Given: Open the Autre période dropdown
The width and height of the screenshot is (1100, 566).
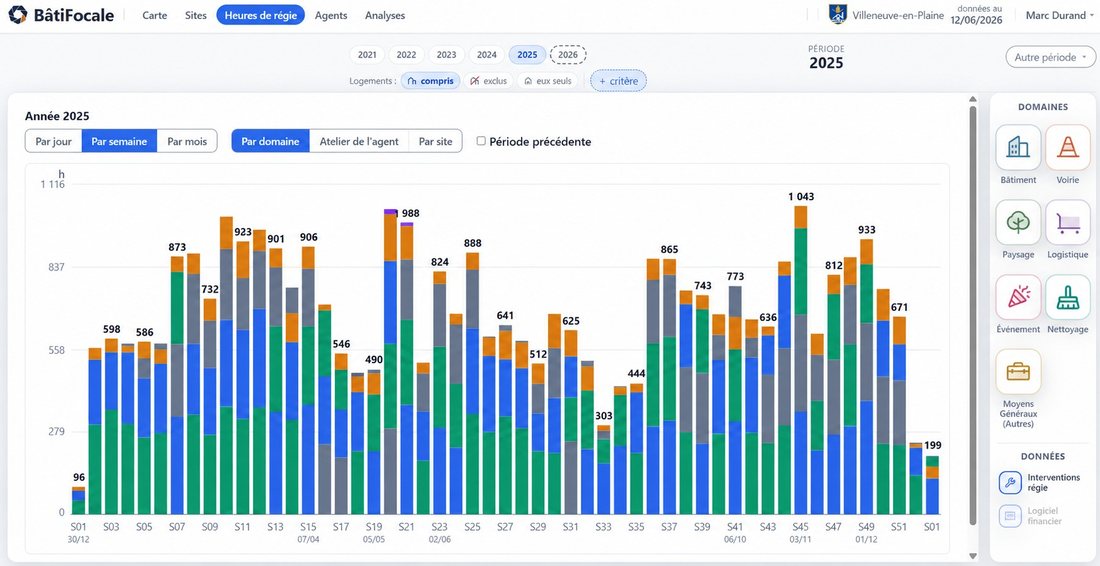Looking at the screenshot, I should [x=1050, y=58].
